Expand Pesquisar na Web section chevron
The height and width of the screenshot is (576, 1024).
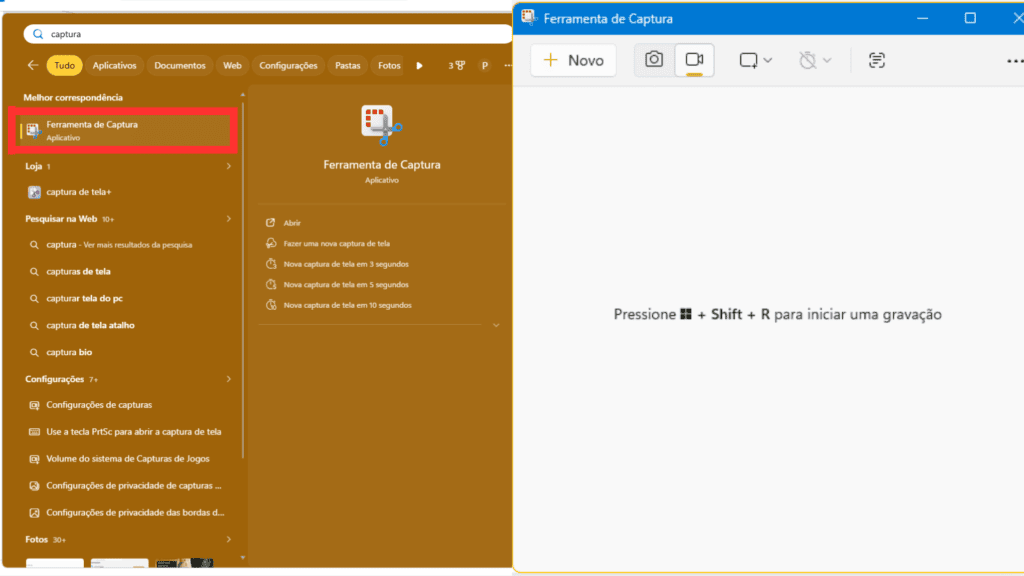click(x=229, y=219)
